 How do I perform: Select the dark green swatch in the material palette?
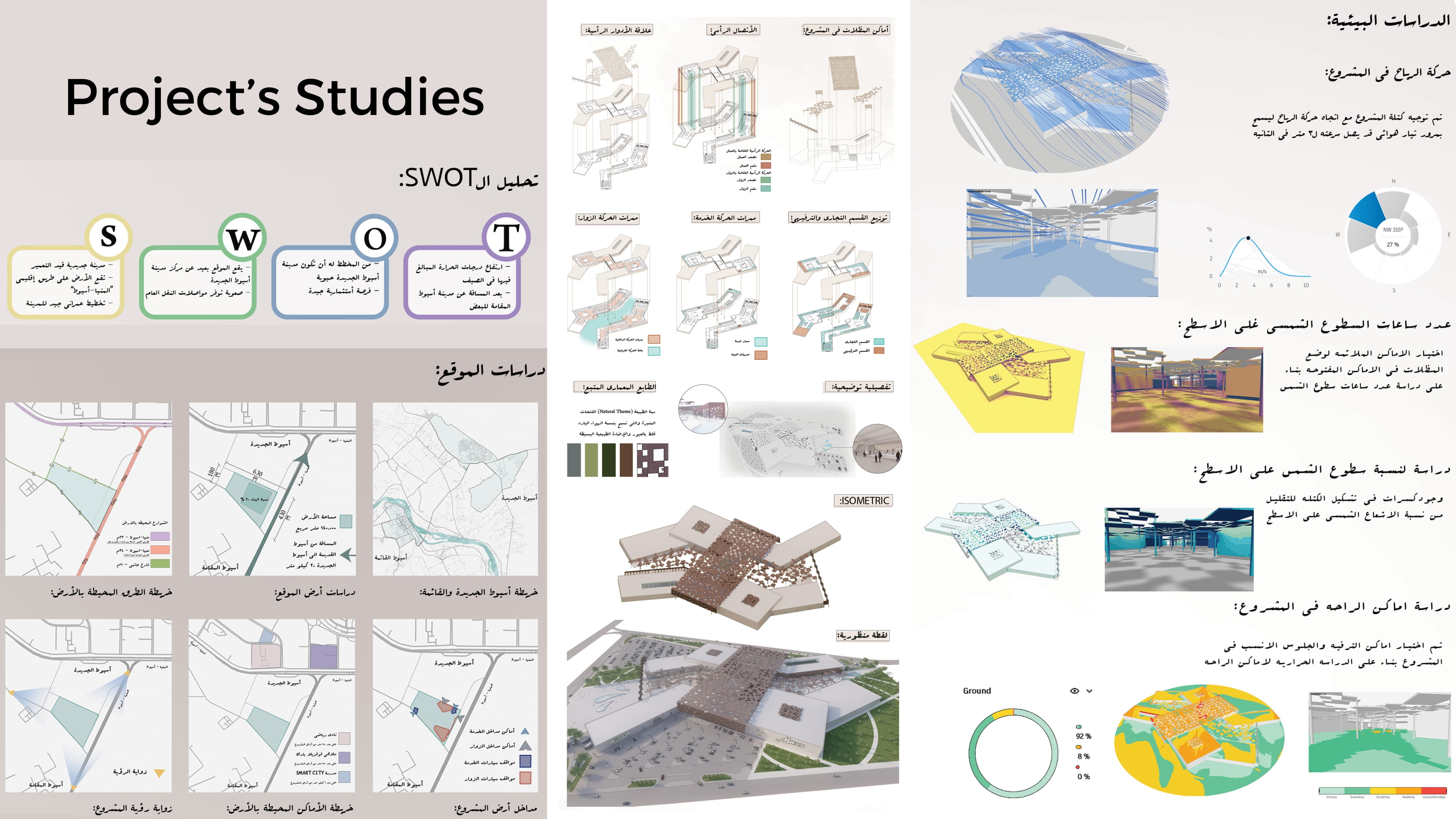pos(609,460)
